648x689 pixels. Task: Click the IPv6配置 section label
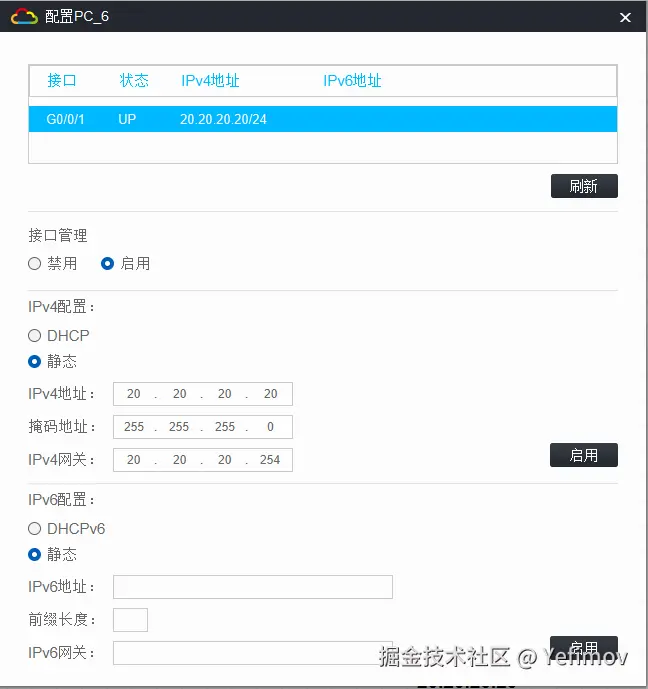pos(61,500)
